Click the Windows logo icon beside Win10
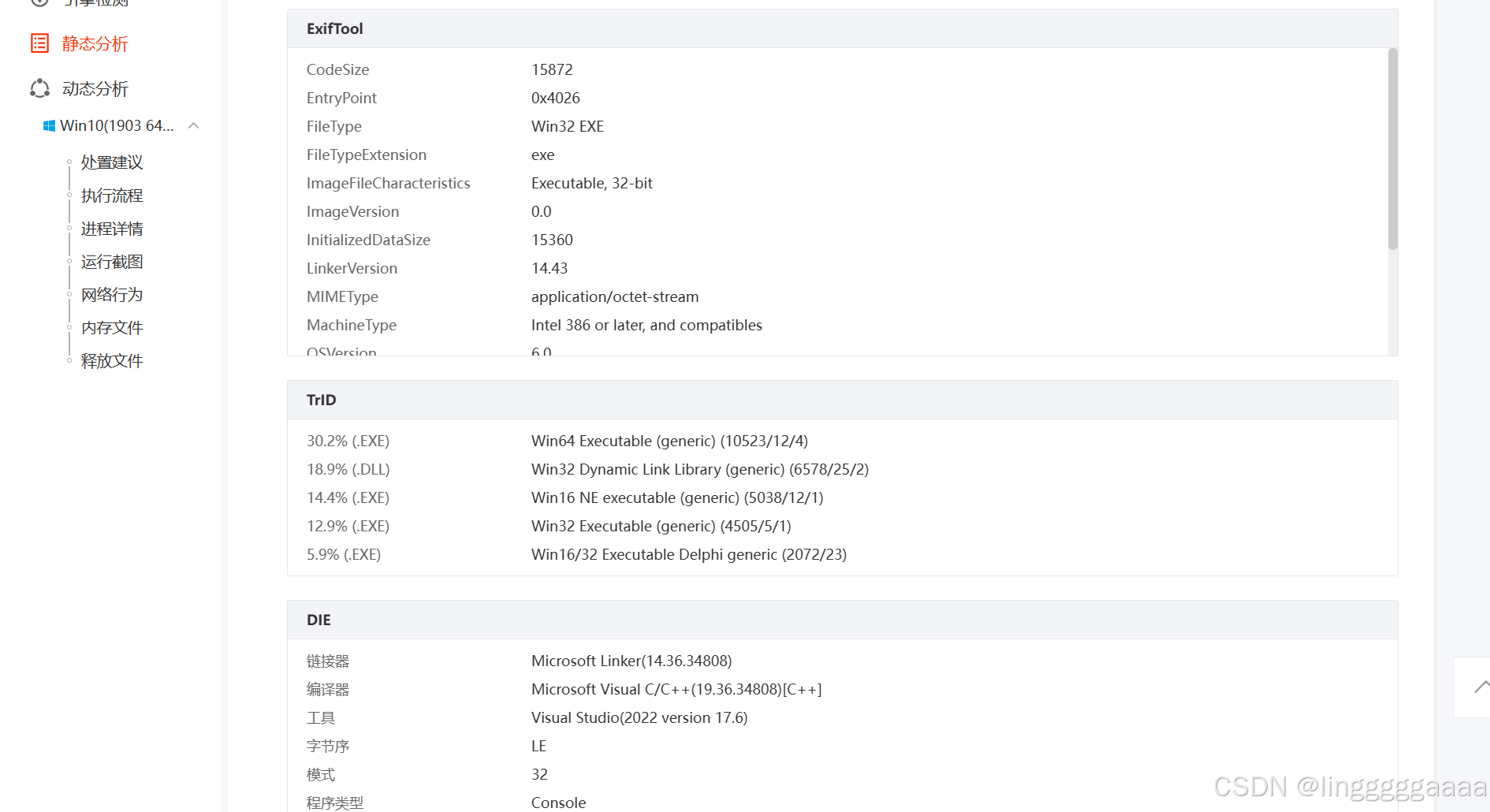 pos(49,125)
